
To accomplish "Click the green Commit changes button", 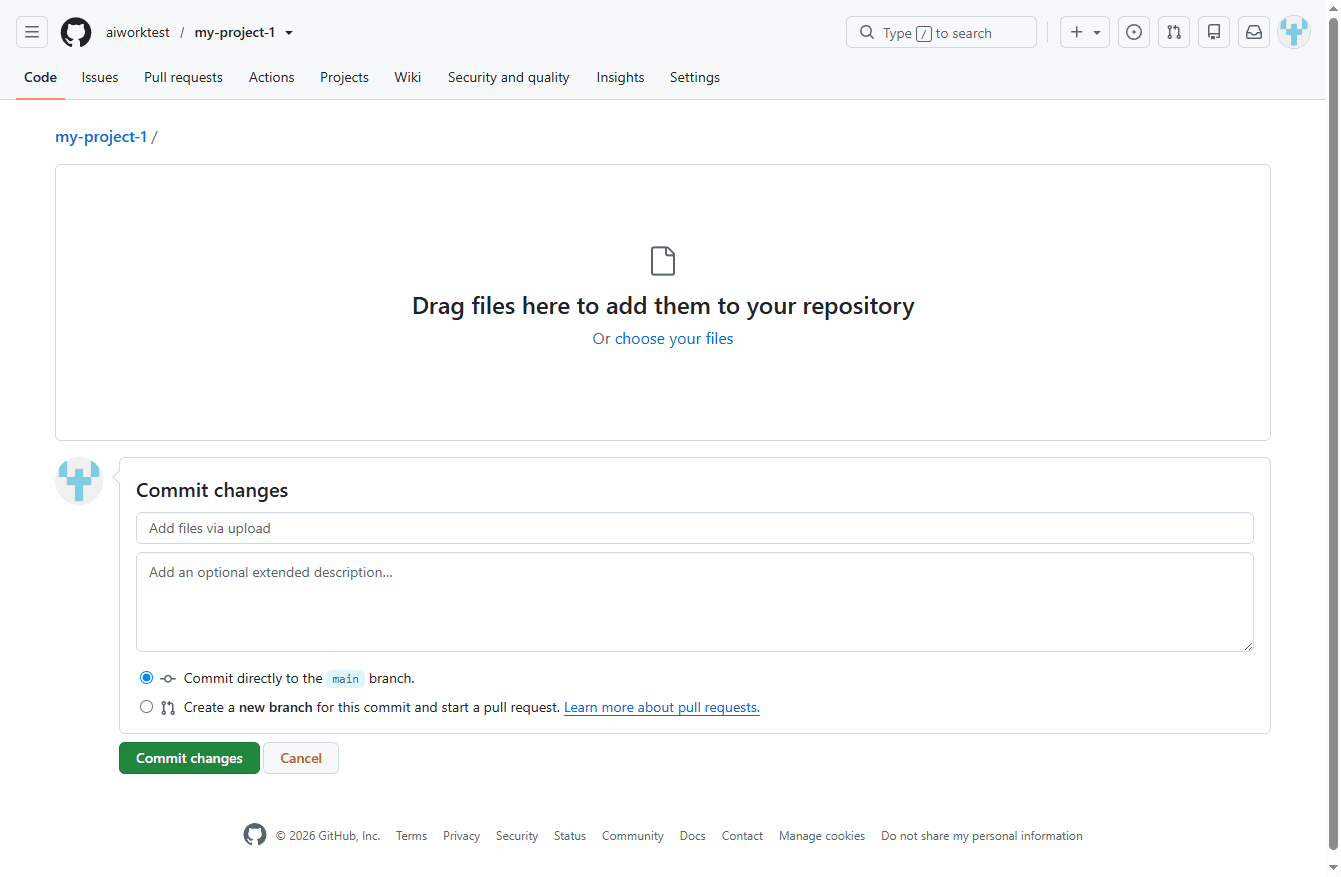I will 189,758.
